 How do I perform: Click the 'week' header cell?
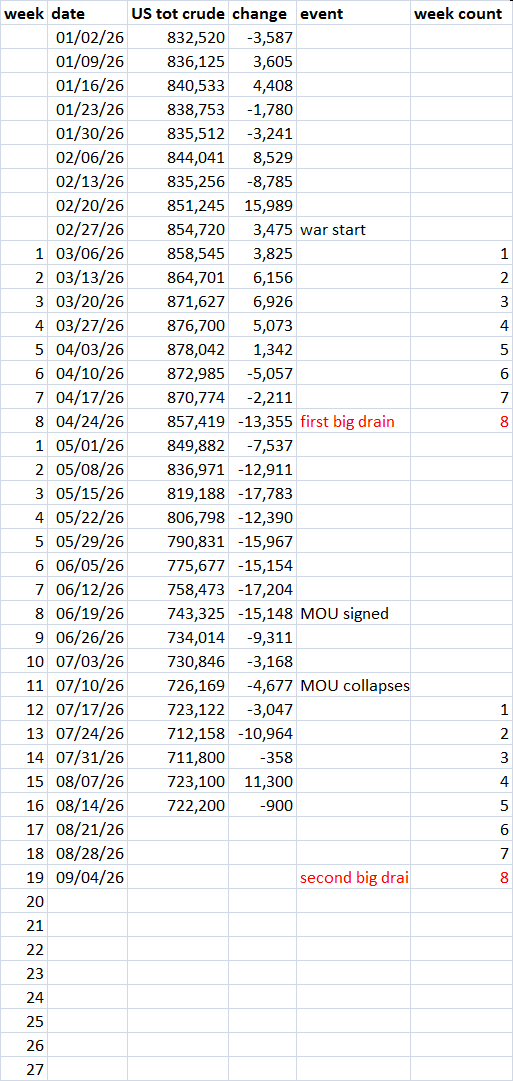click(25, 13)
